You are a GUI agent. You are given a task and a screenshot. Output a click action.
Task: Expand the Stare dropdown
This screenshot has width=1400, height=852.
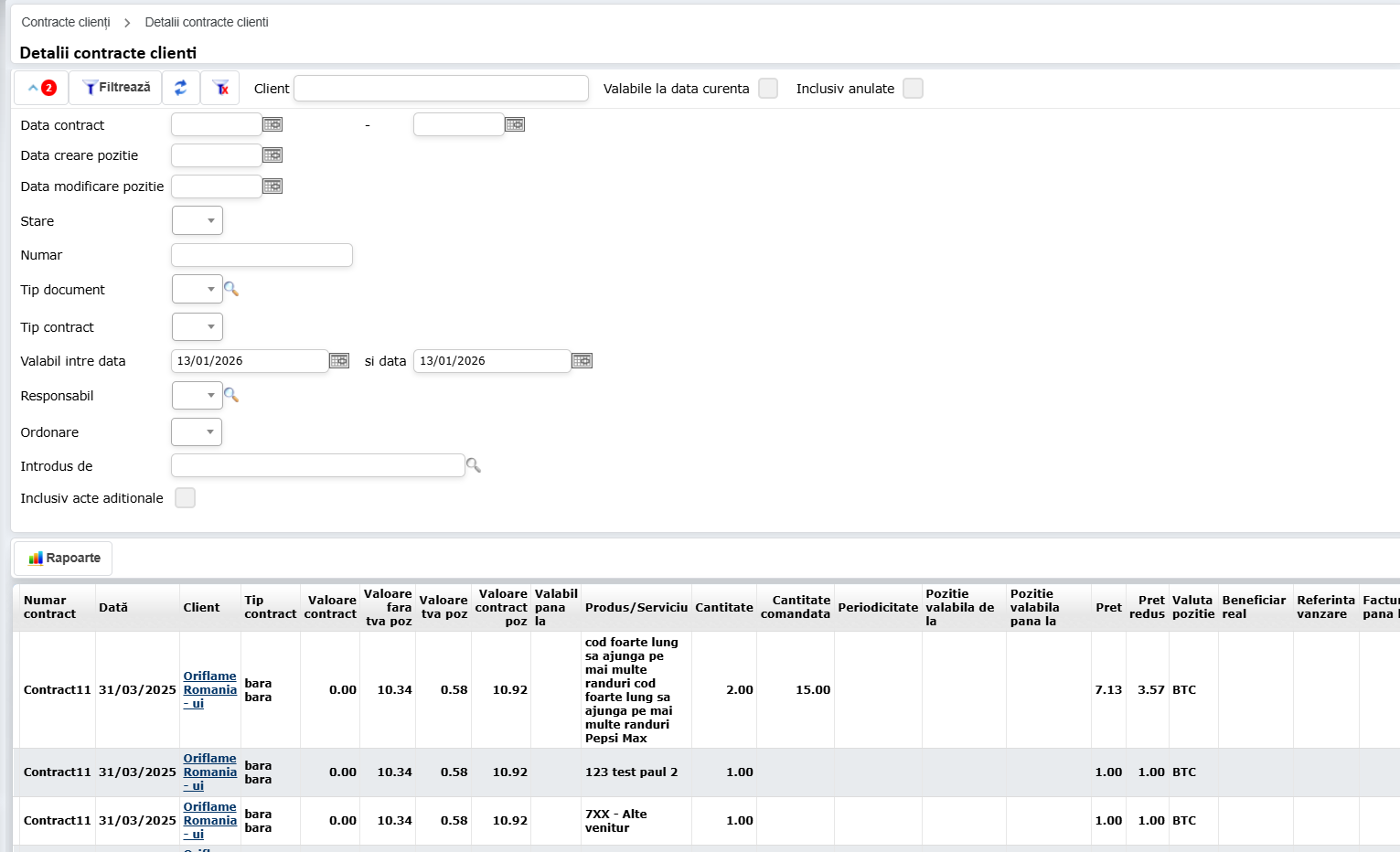198,220
